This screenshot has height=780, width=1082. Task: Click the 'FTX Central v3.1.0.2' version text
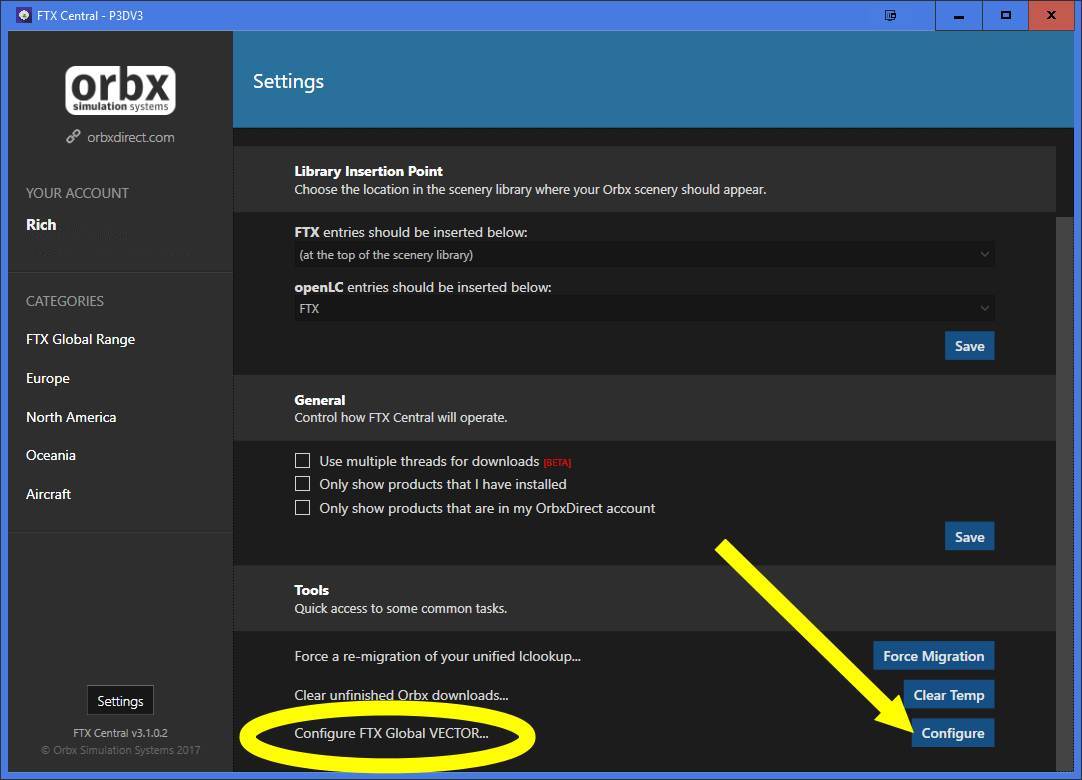tap(121, 732)
